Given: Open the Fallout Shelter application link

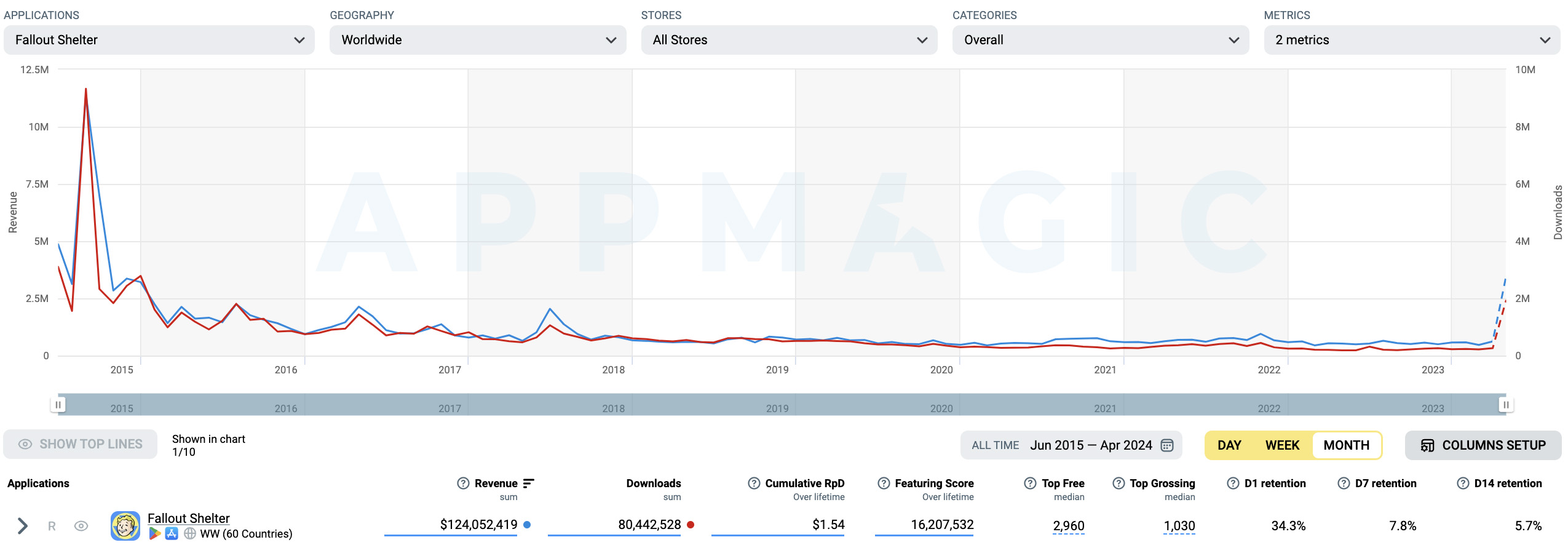Looking at the screenshot, I should click(188, 518).
